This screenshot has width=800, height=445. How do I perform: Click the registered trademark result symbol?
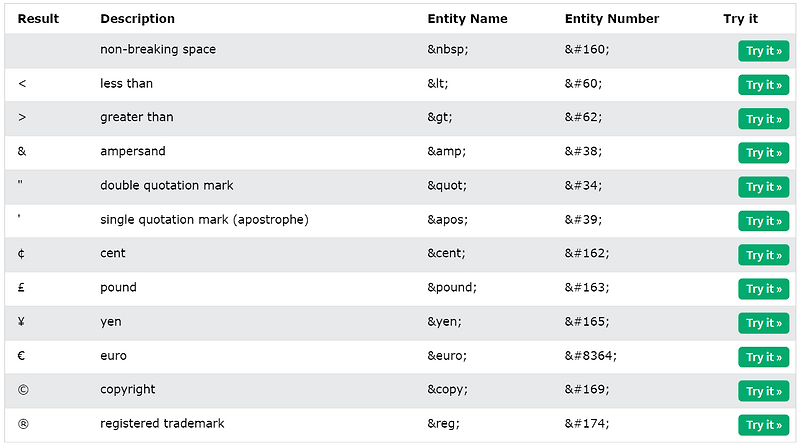(23, 424)
